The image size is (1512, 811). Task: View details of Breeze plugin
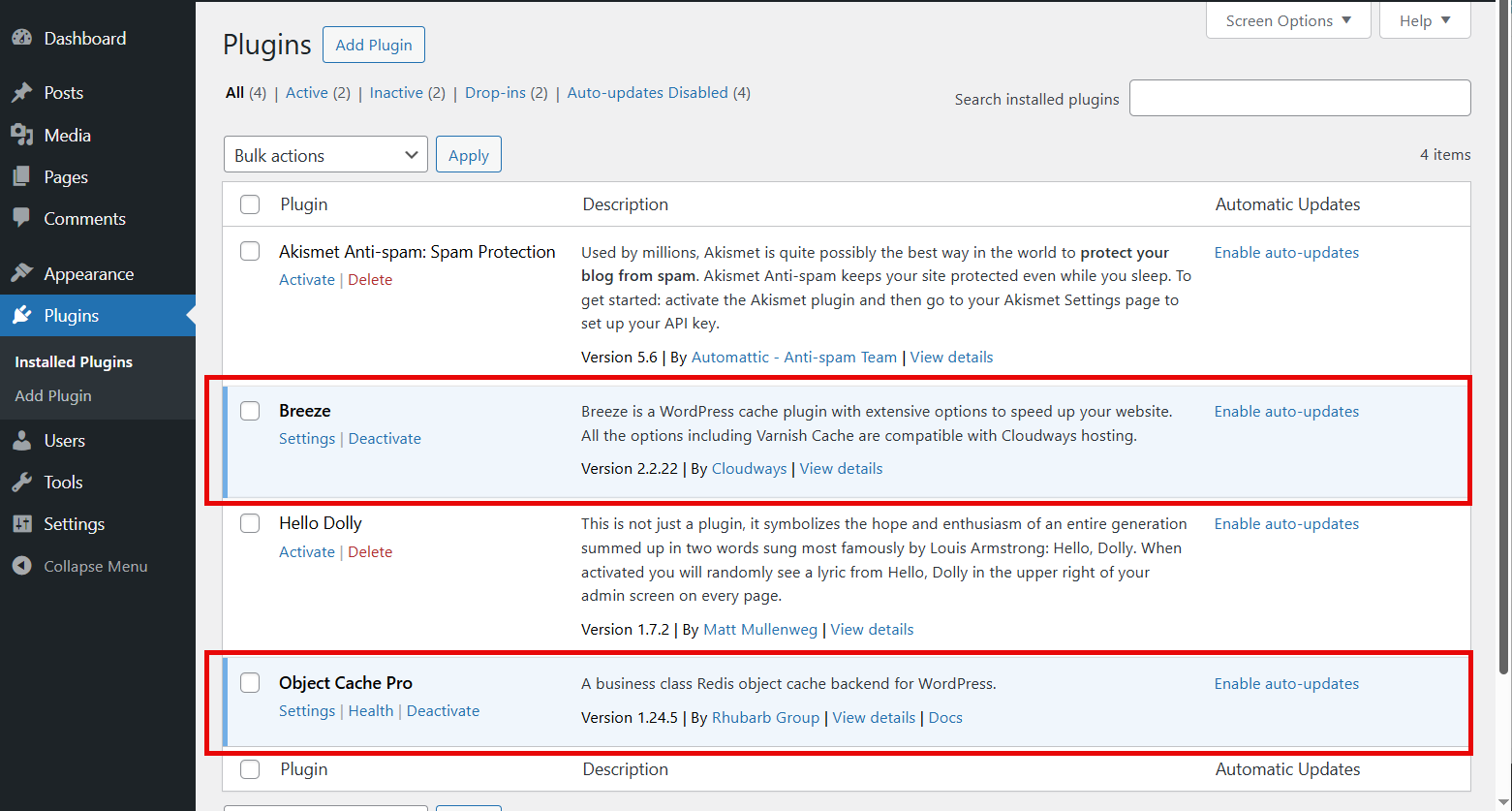[841, 469]
